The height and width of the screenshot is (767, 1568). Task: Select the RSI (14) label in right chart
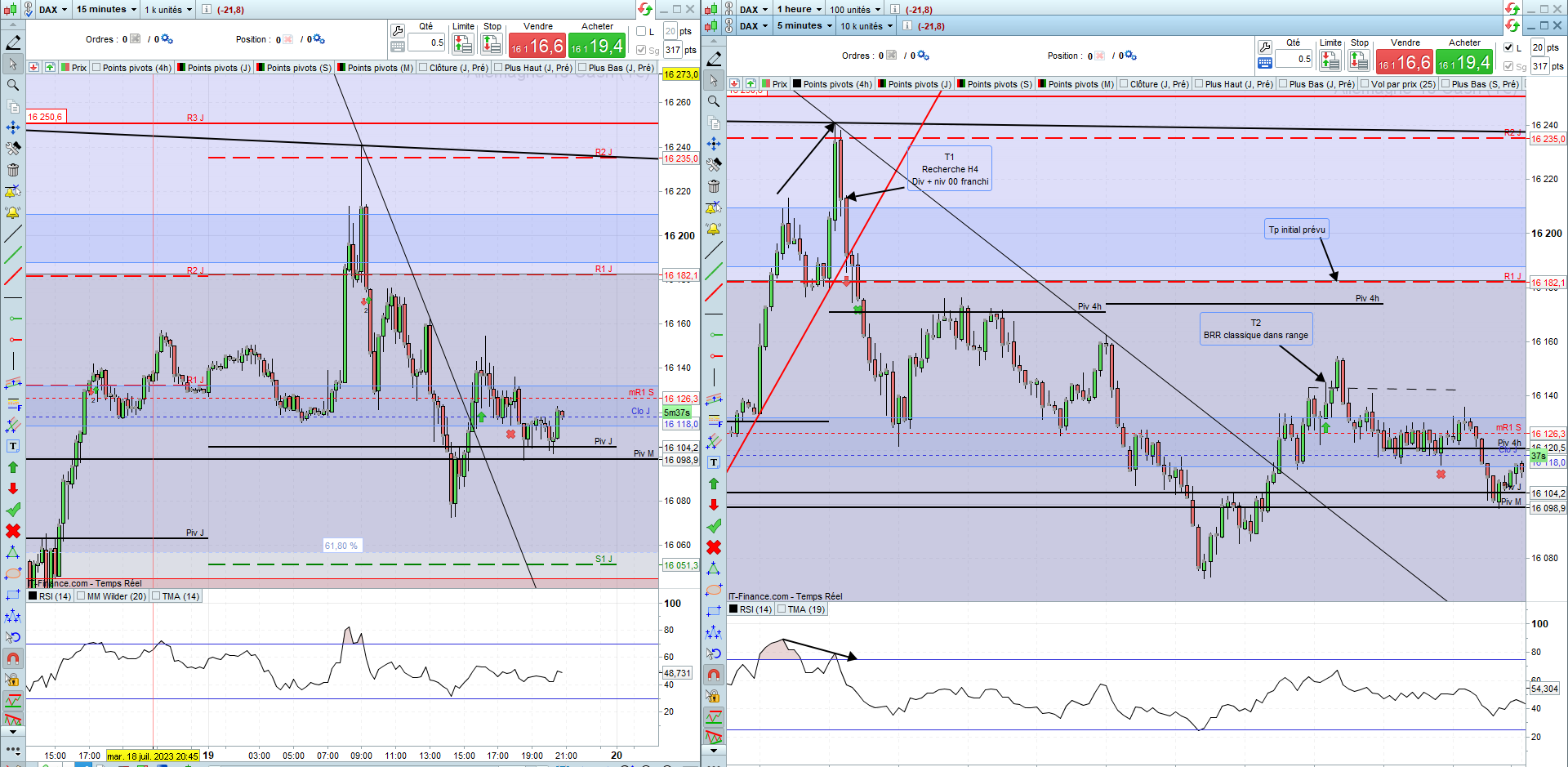755,609
